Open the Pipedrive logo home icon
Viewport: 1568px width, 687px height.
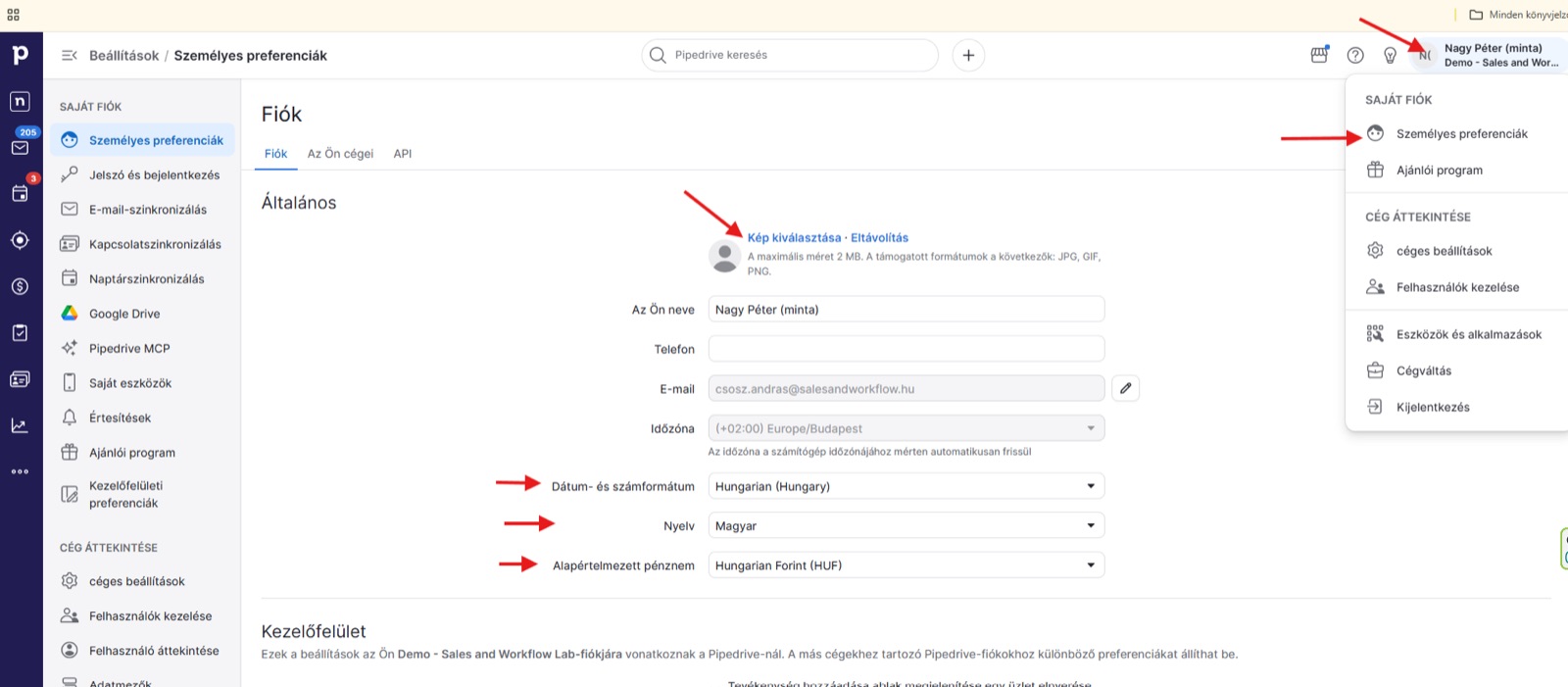20,55
